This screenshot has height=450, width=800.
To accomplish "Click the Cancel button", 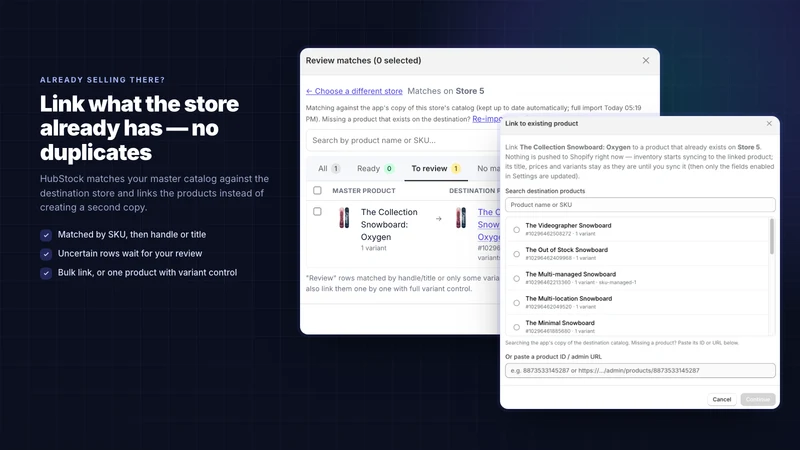I will pyautogui.click(x=721, y=399).
